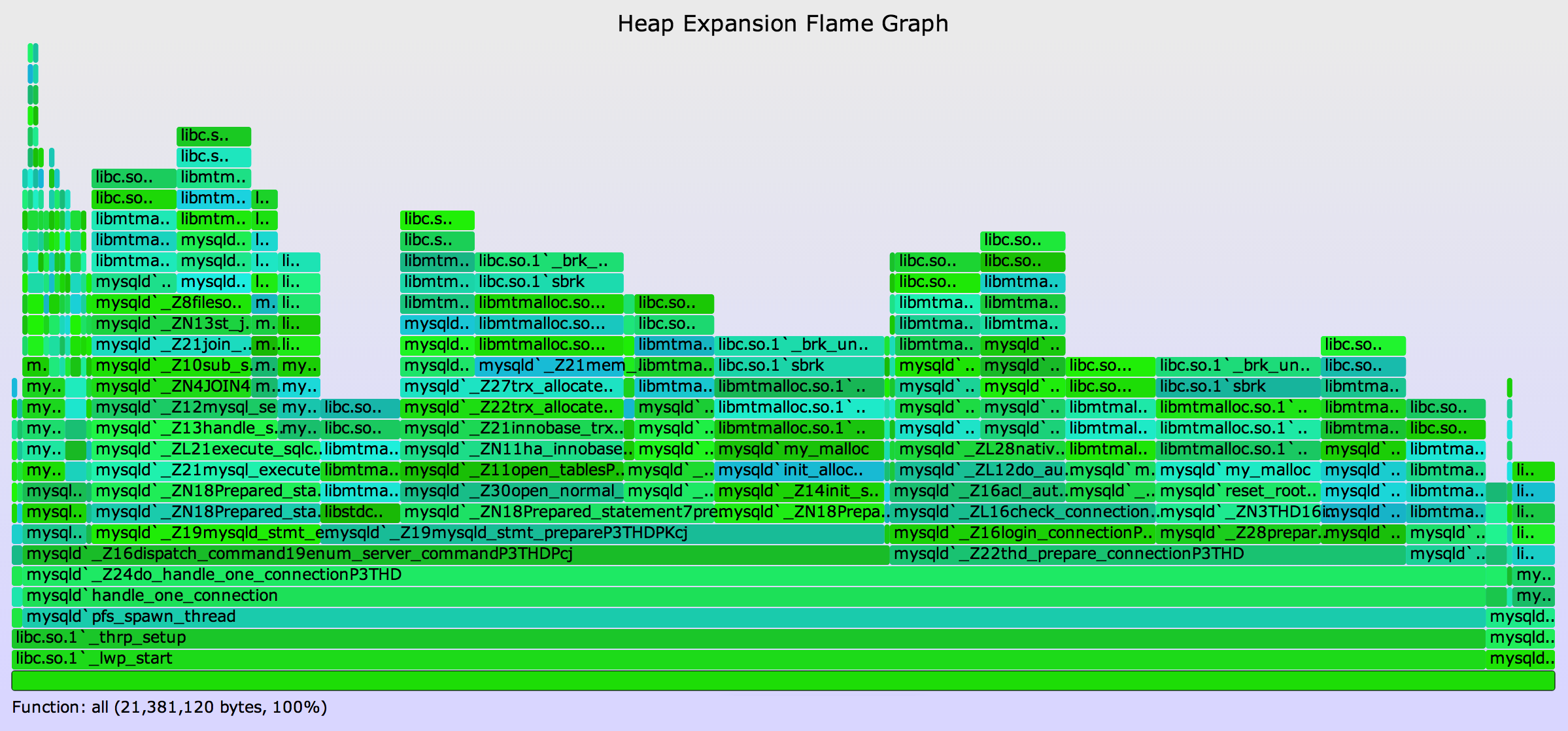Open the mysqld`handle_one_connection frame
The height and width of the screenshot is (731, 1568).
(752, 596)
